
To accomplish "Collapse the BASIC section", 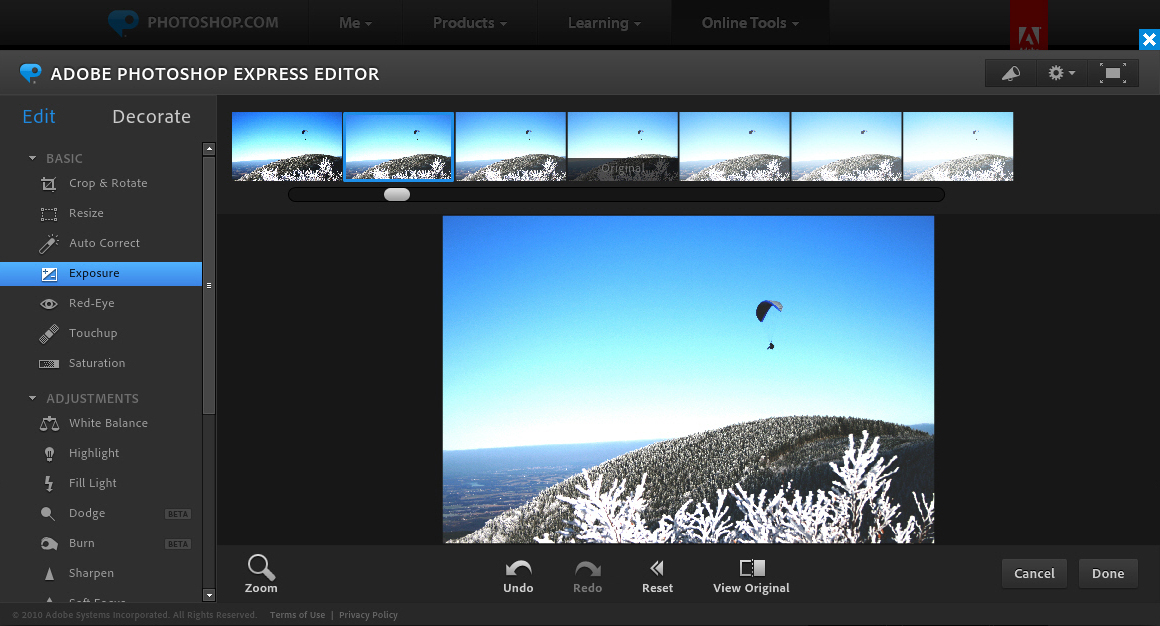I will (33, 158).
